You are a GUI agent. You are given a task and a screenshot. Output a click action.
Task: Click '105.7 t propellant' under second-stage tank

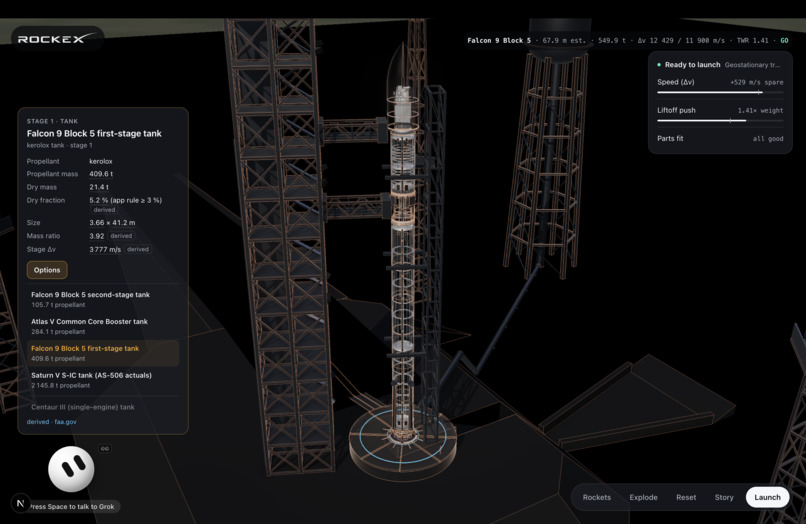point(58,305)
